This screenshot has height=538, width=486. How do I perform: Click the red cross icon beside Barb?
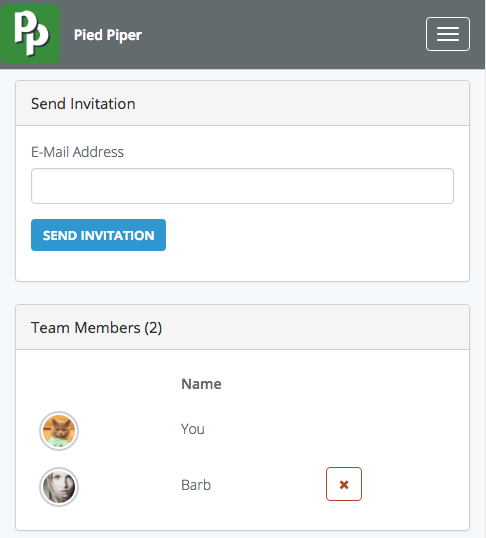pyautogui.click(x=344, y=484)
